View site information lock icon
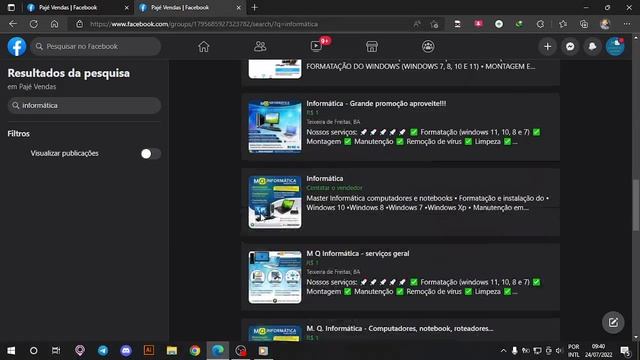This screenshot has width=640, height=360. tap(80, 24)
